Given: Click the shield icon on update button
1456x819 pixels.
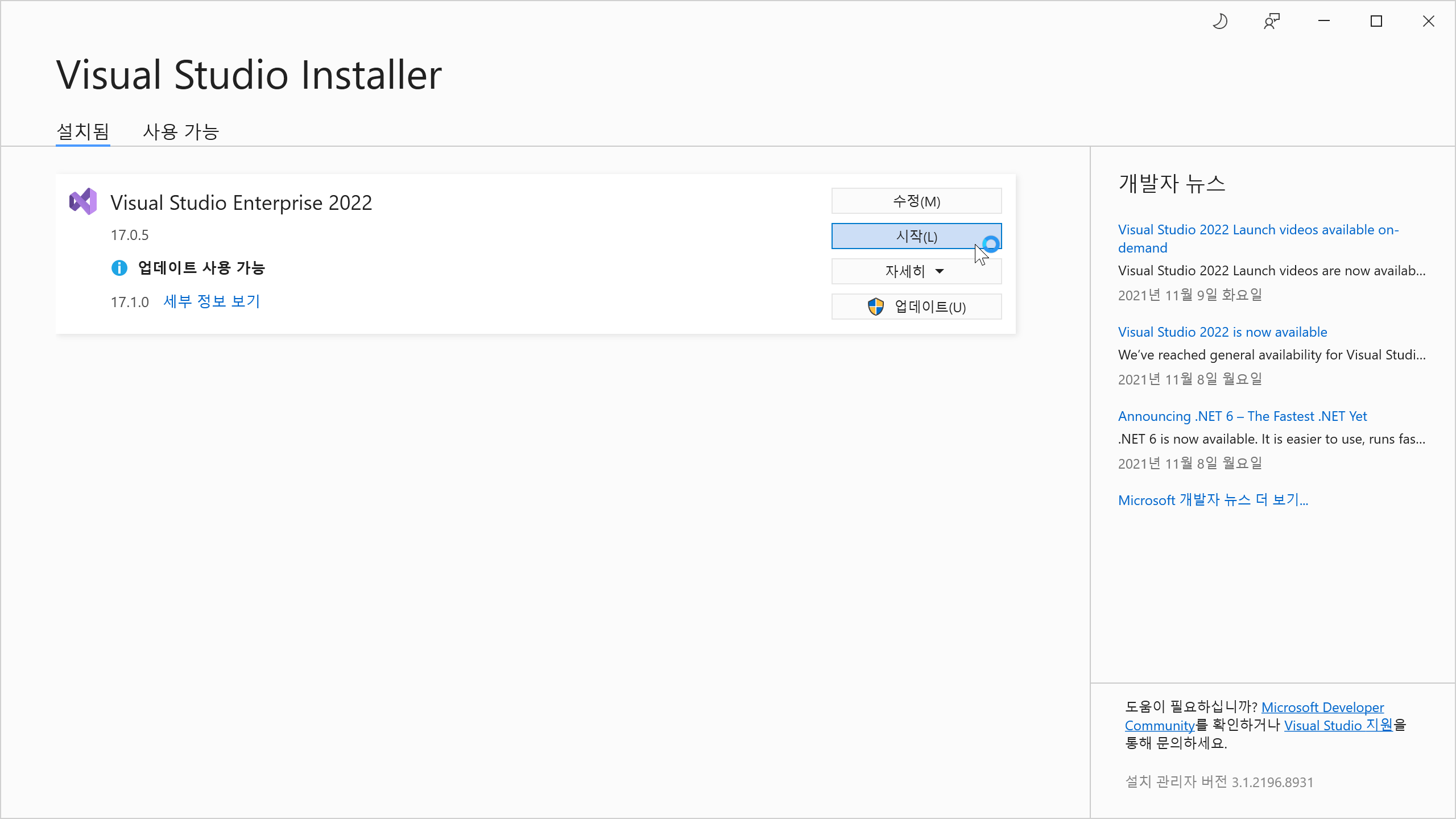Looking at the screenshot, I should point(876,307).
